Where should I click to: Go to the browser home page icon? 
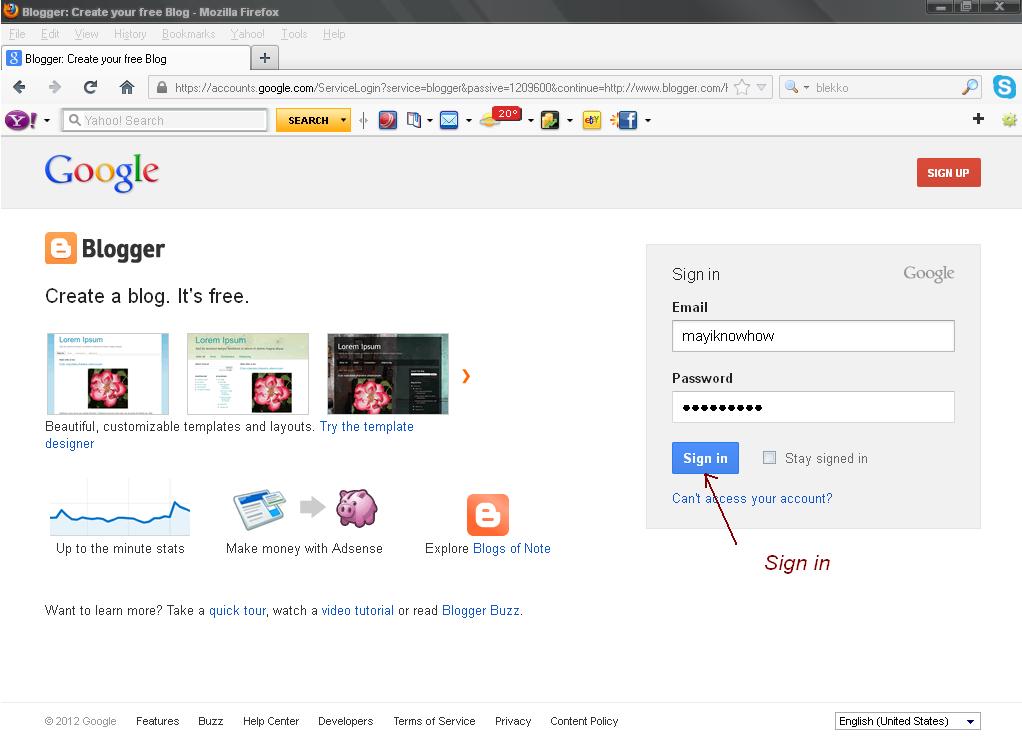126,87
